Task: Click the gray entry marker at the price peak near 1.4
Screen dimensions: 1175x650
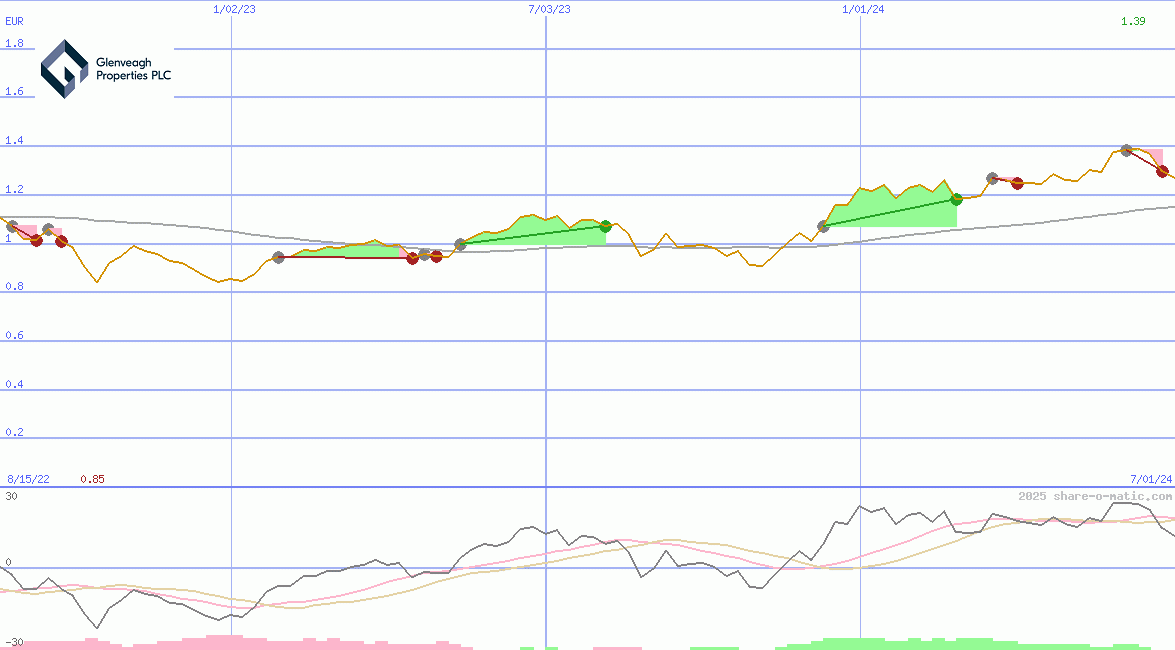Action: [1126, 151]
